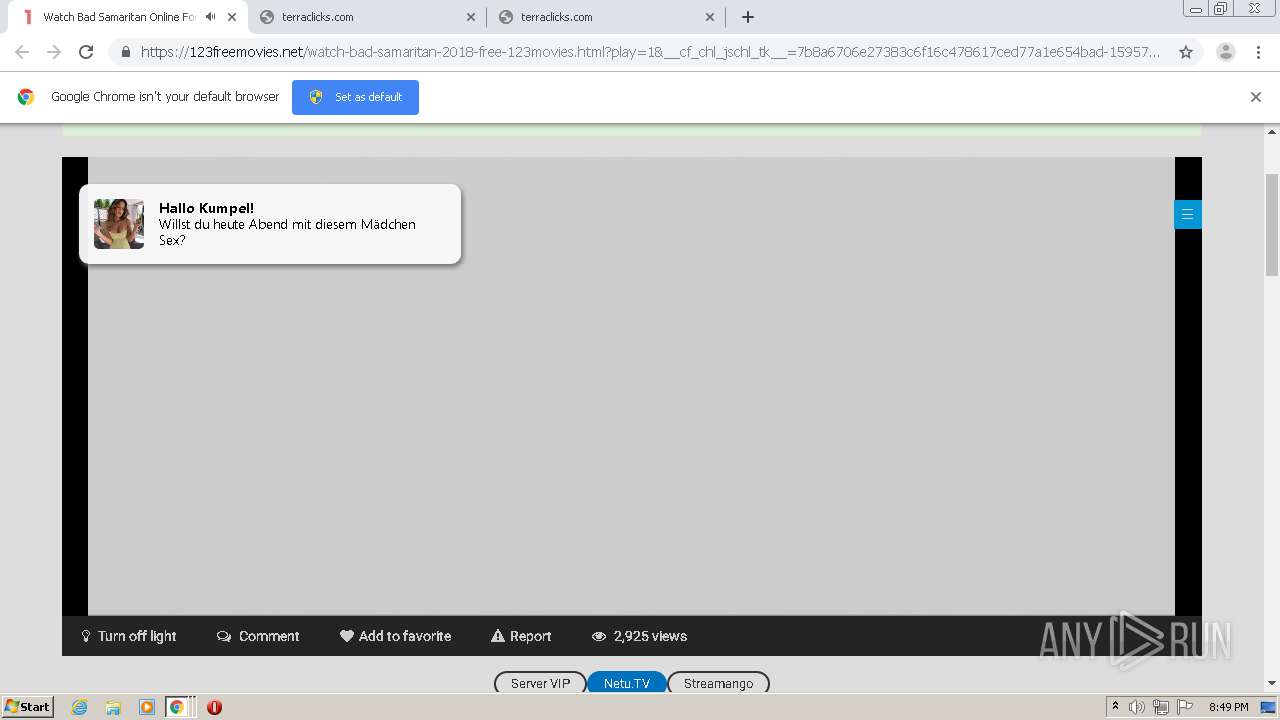
Task: Open the Hallo Kumpel popup thumbnail
Action: click(119, 224)
